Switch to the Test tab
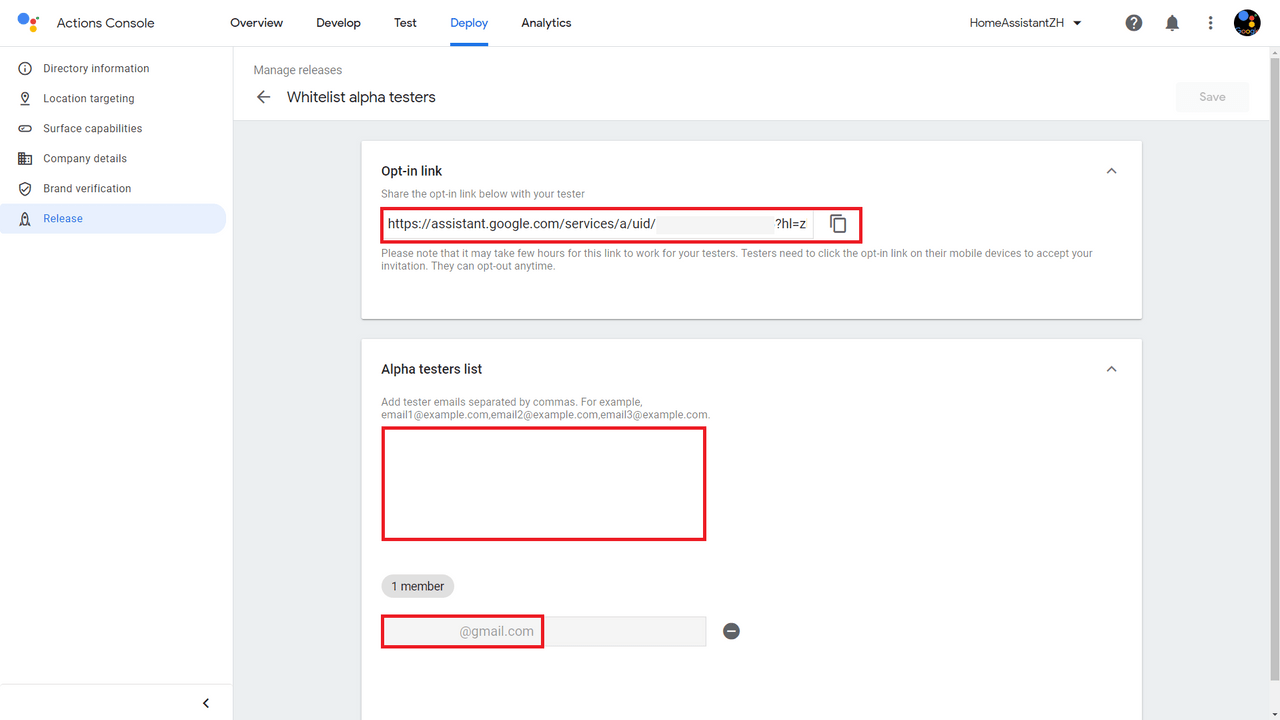 tap(405, 23)
